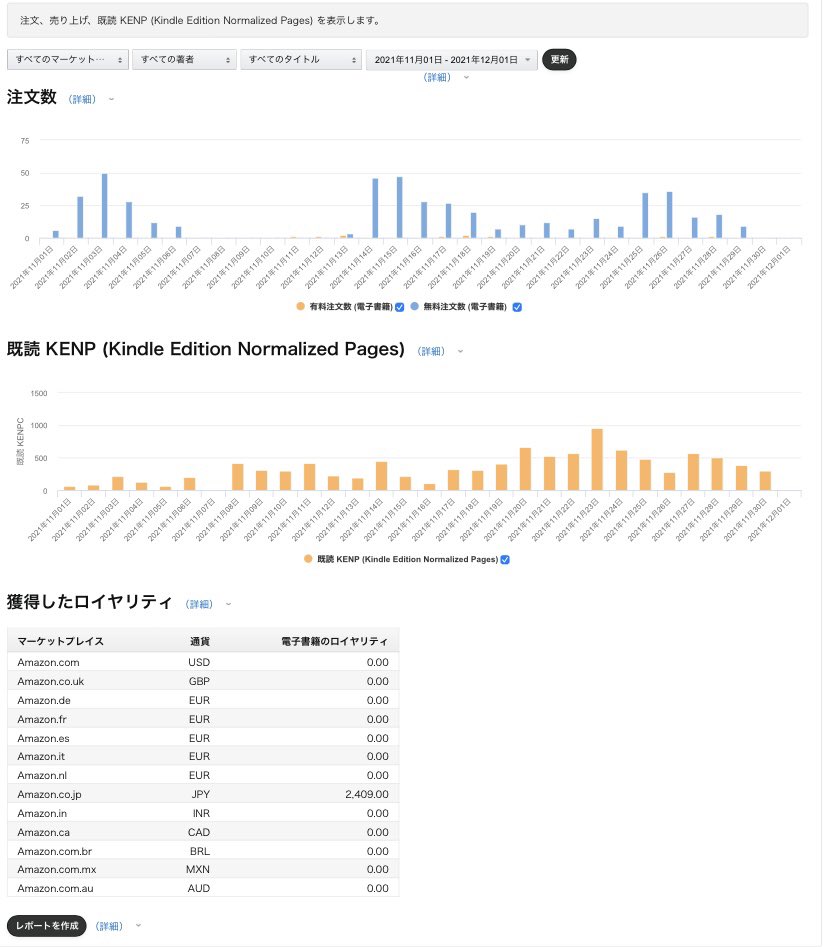Select Amazon.co.jp marketplace cell

coord(50,794)
